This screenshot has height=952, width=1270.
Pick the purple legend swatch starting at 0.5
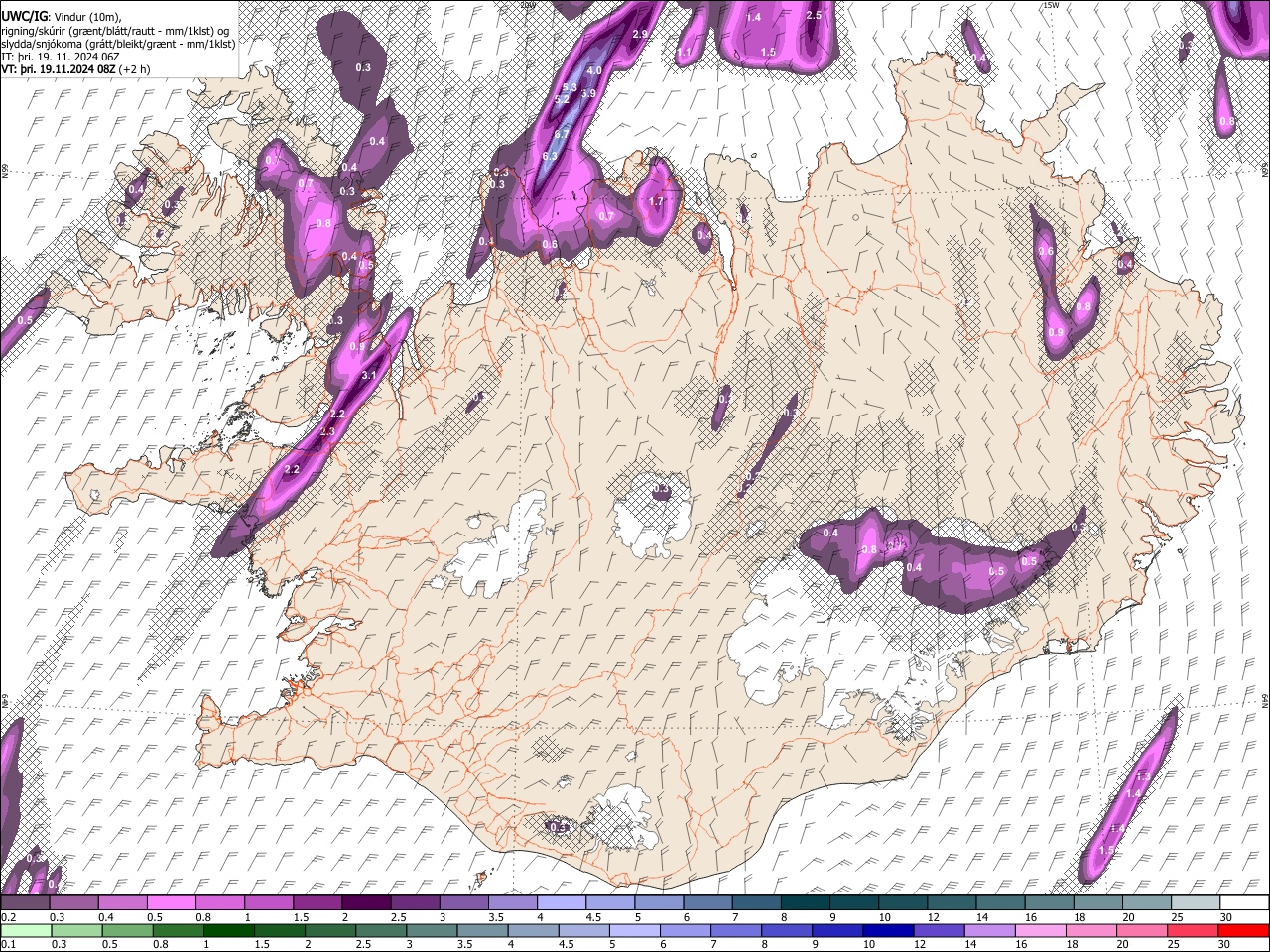pos(172,903)
